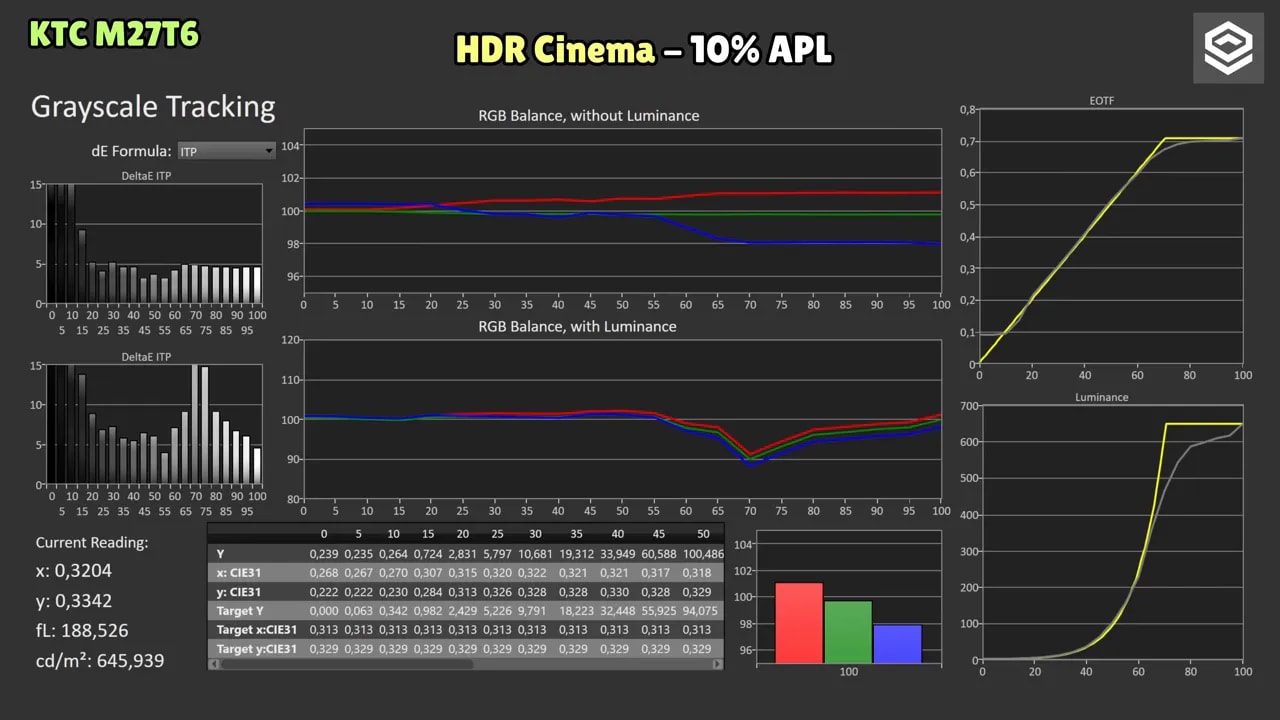1280x720 pixels.
Task: Select the 'Target x:CIE31' row header
Action: click(x=257, y=630)
